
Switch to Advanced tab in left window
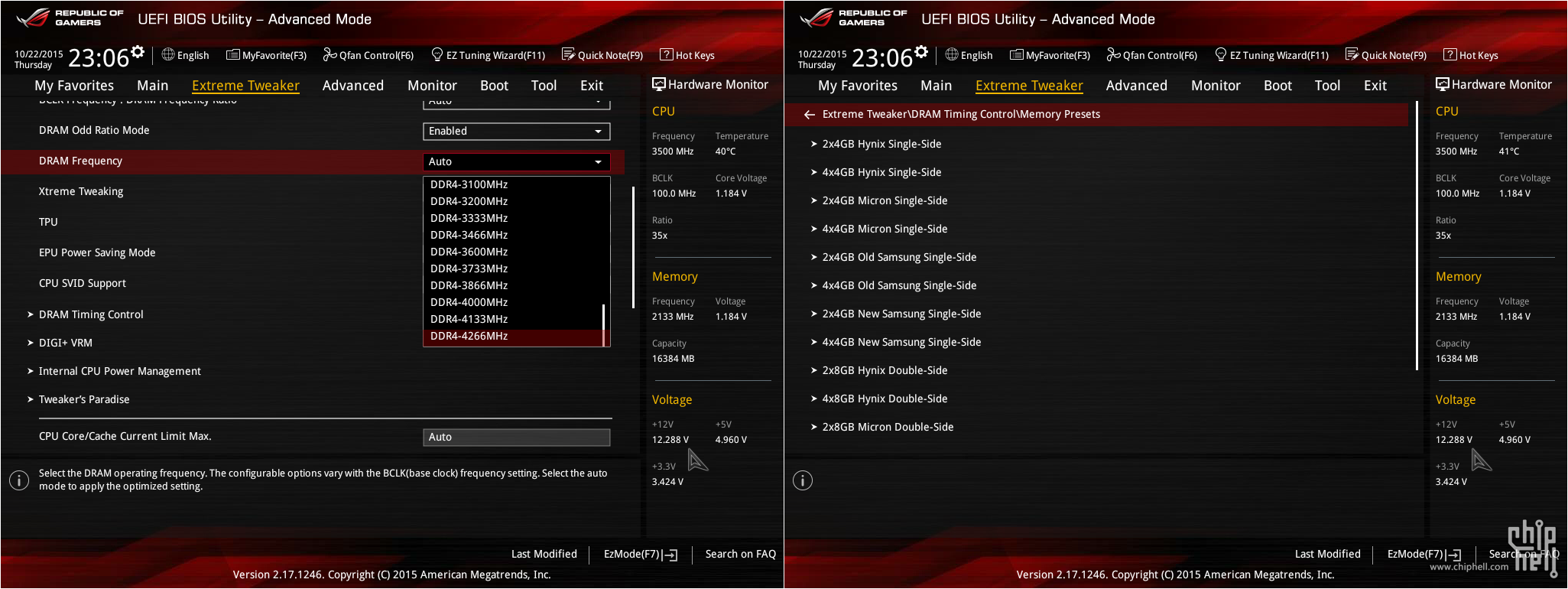point(353,86)
